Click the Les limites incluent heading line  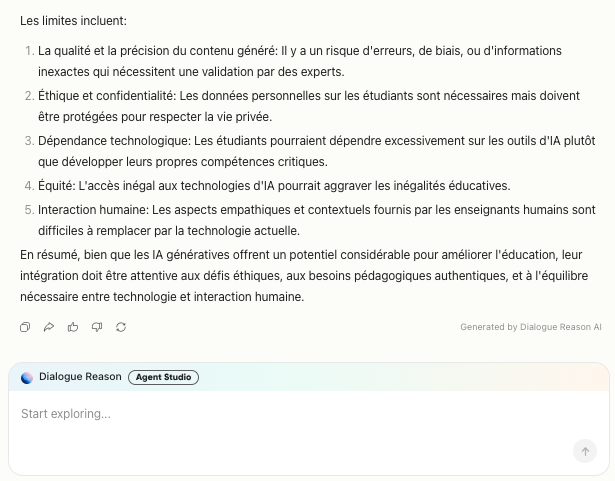pos(73,21)
